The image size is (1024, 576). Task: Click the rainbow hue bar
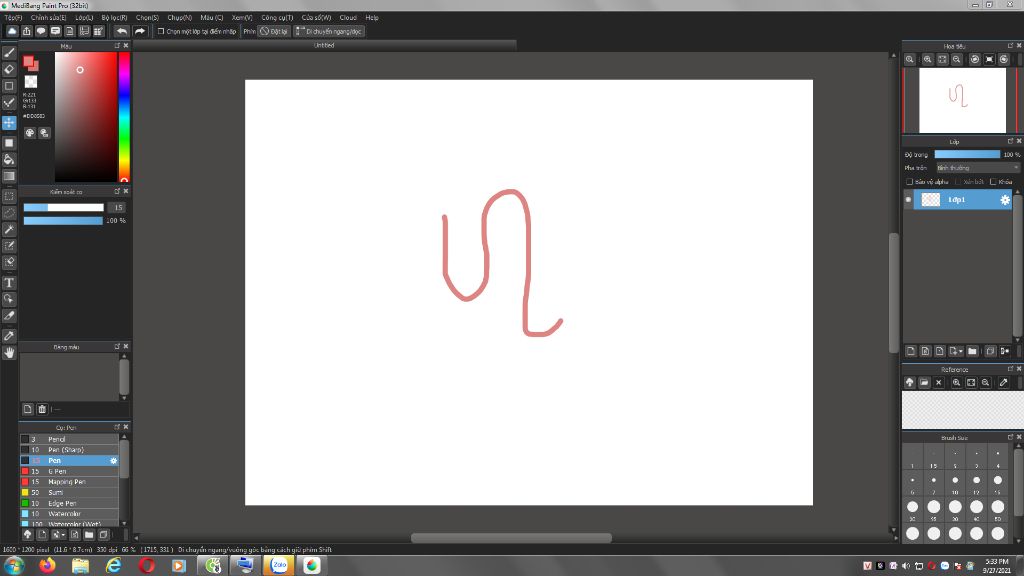coord(123,117)
